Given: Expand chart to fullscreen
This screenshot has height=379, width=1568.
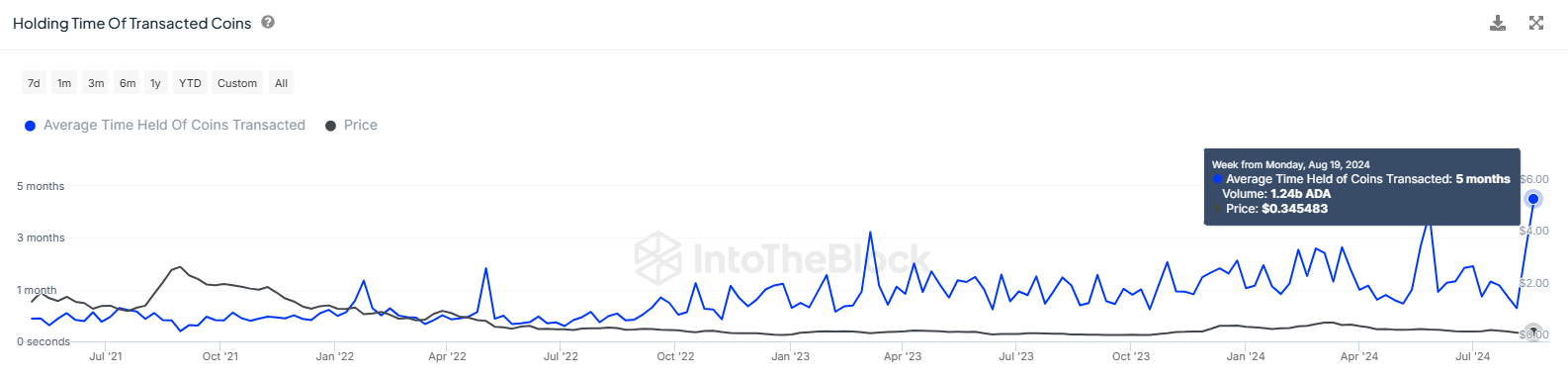Looking at the screenshot, I should click(x=1536, y=23).
